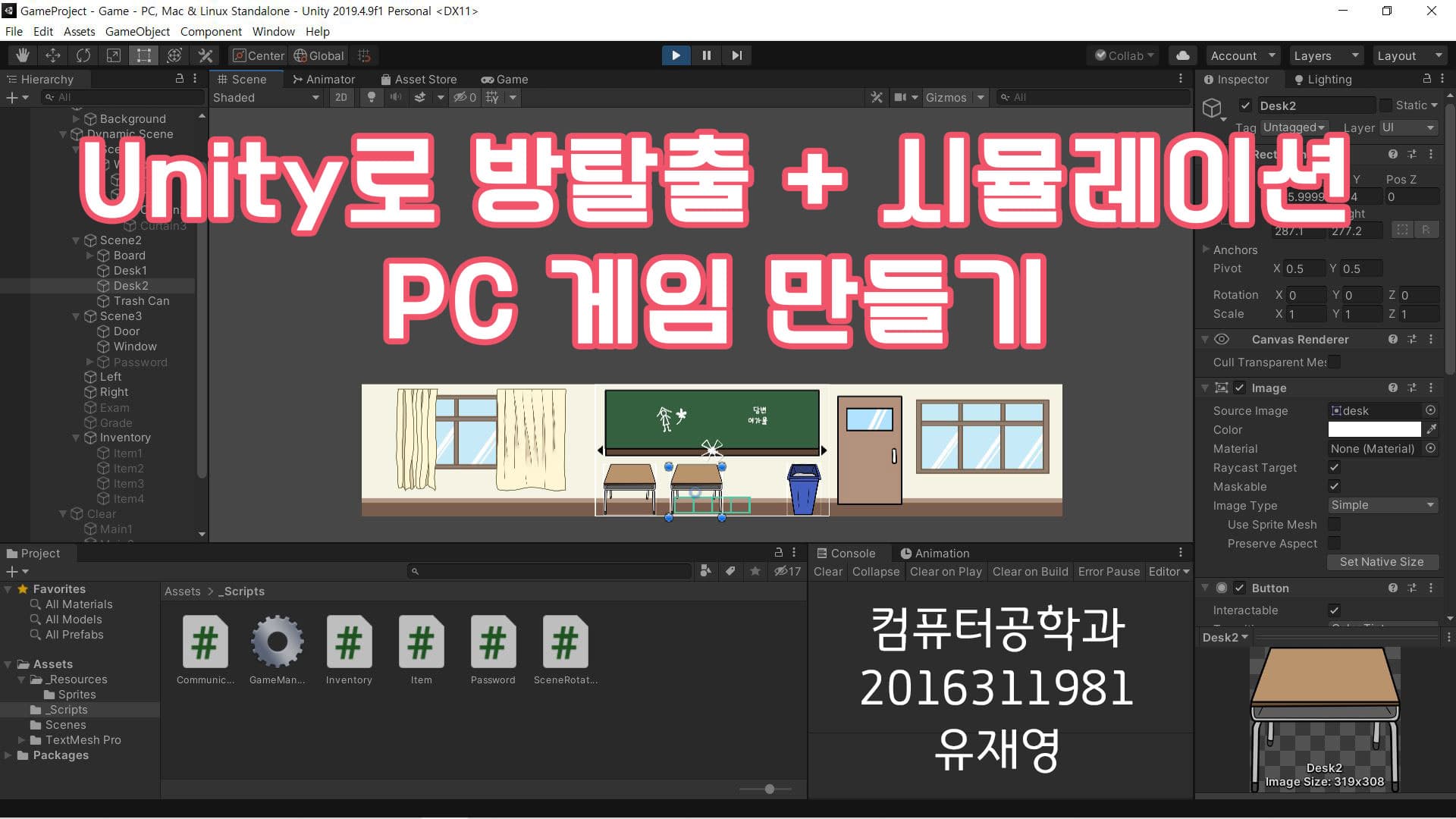The height and width of the screenshot is (819, 1456).
Task: Open the GameMan script in the Project panel
Action: click(277, 641)
